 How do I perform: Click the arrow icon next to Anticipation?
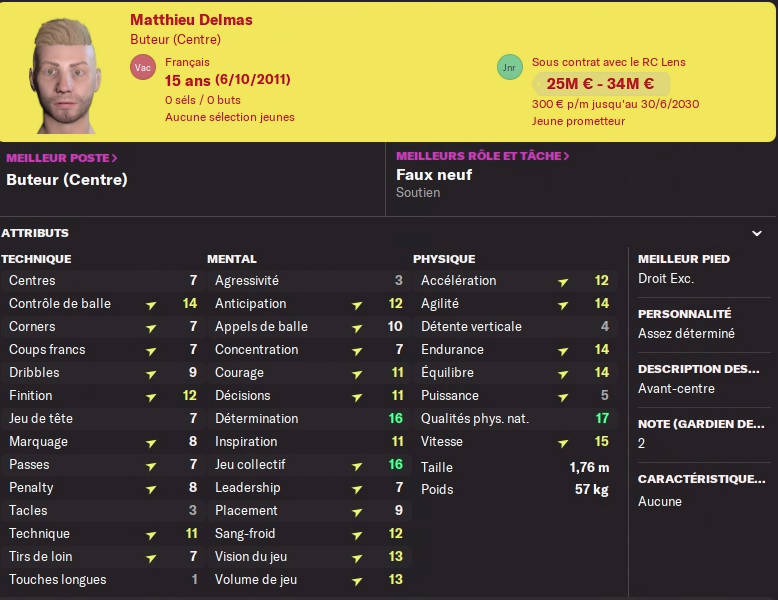tap(357, 304)
